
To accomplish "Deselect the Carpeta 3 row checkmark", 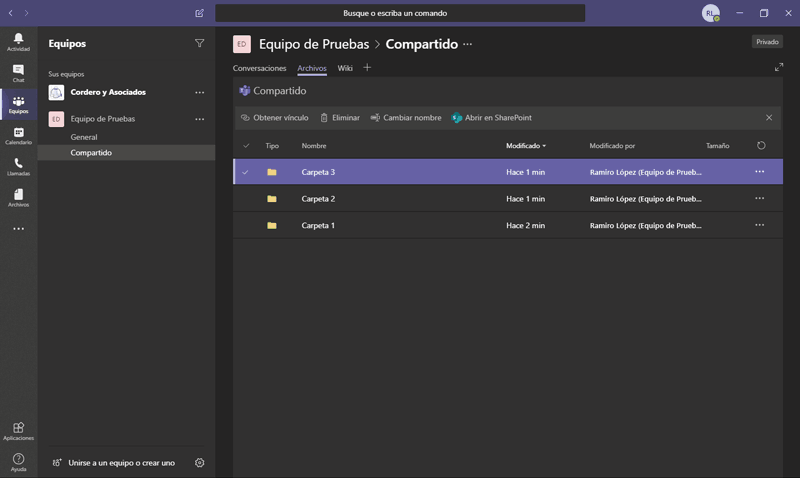I will [x=245, y=172].
